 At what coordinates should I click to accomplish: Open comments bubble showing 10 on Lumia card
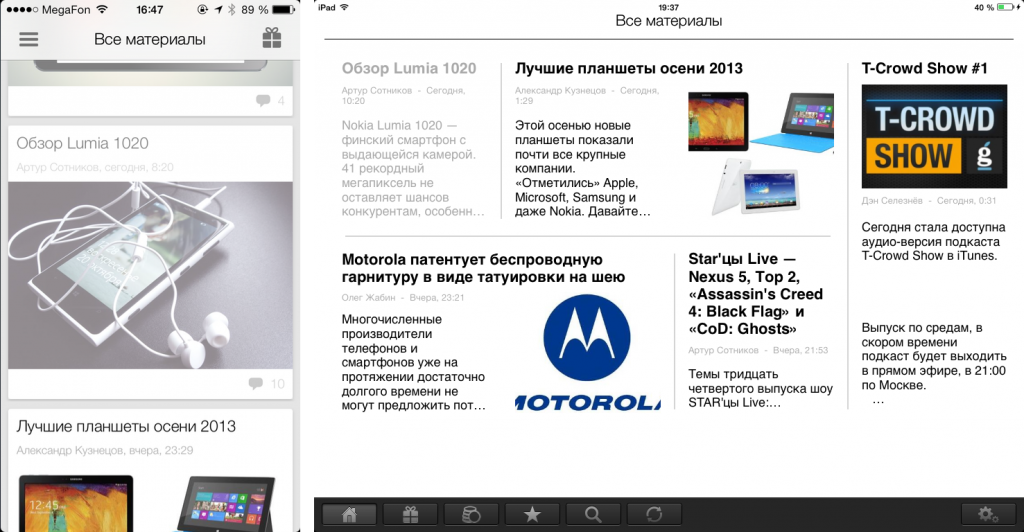[266, 384]
